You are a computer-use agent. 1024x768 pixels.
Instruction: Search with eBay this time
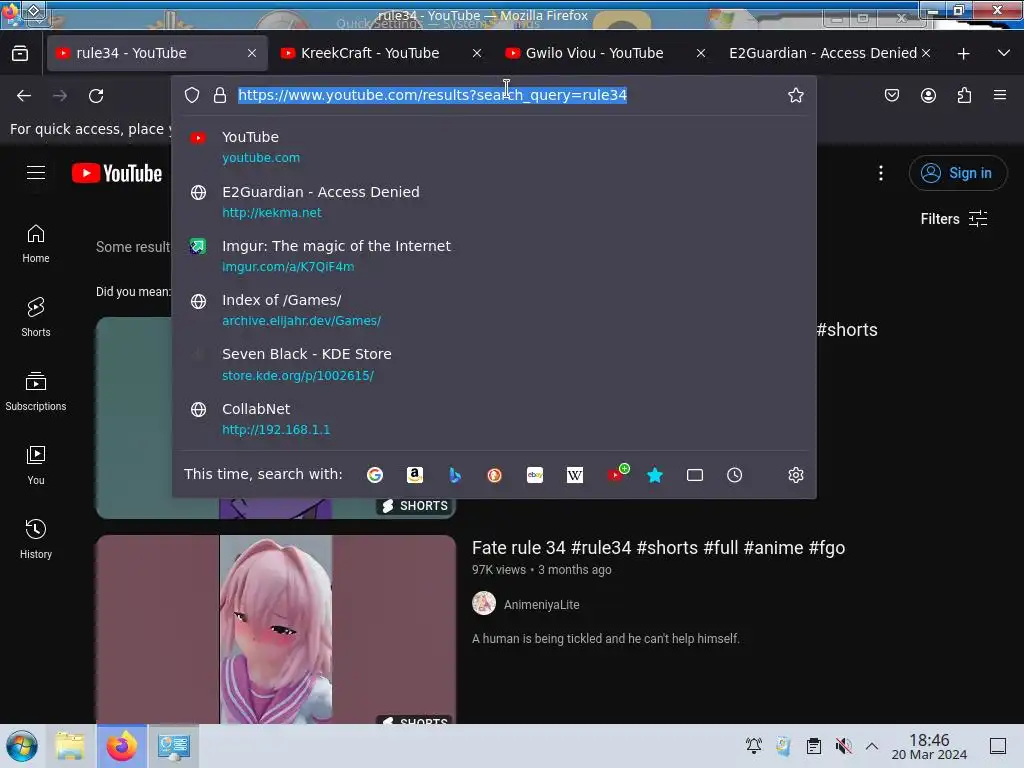(535, 475)
